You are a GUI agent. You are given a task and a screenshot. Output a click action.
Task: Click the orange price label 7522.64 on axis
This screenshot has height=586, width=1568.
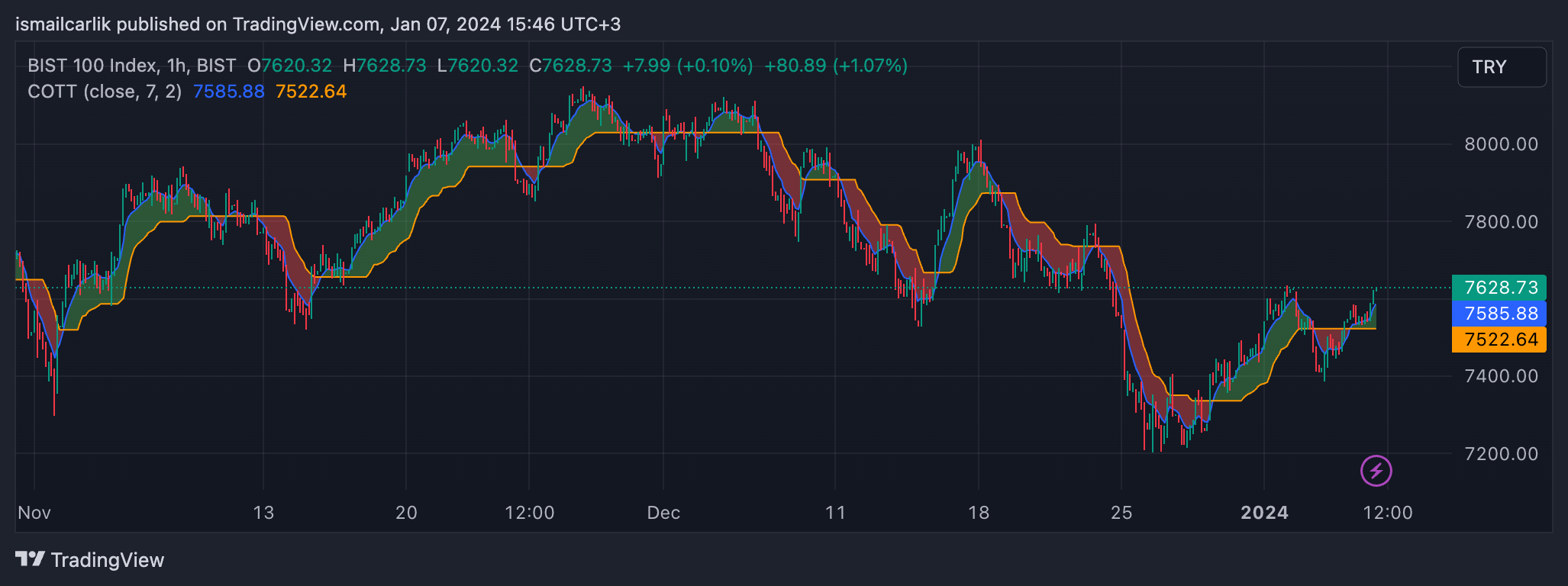coord(1499,340)
